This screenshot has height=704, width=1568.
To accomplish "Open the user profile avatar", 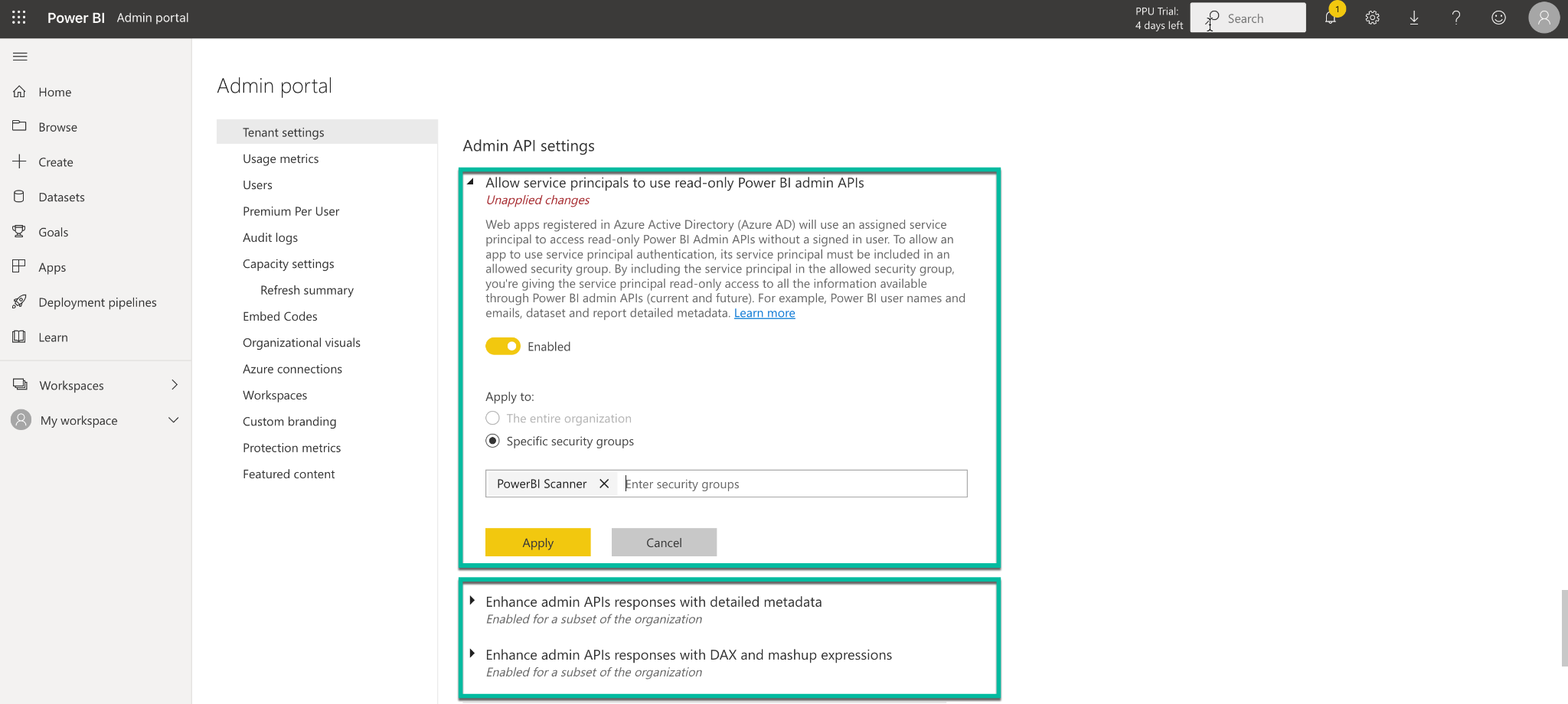I will (1544, 18).
